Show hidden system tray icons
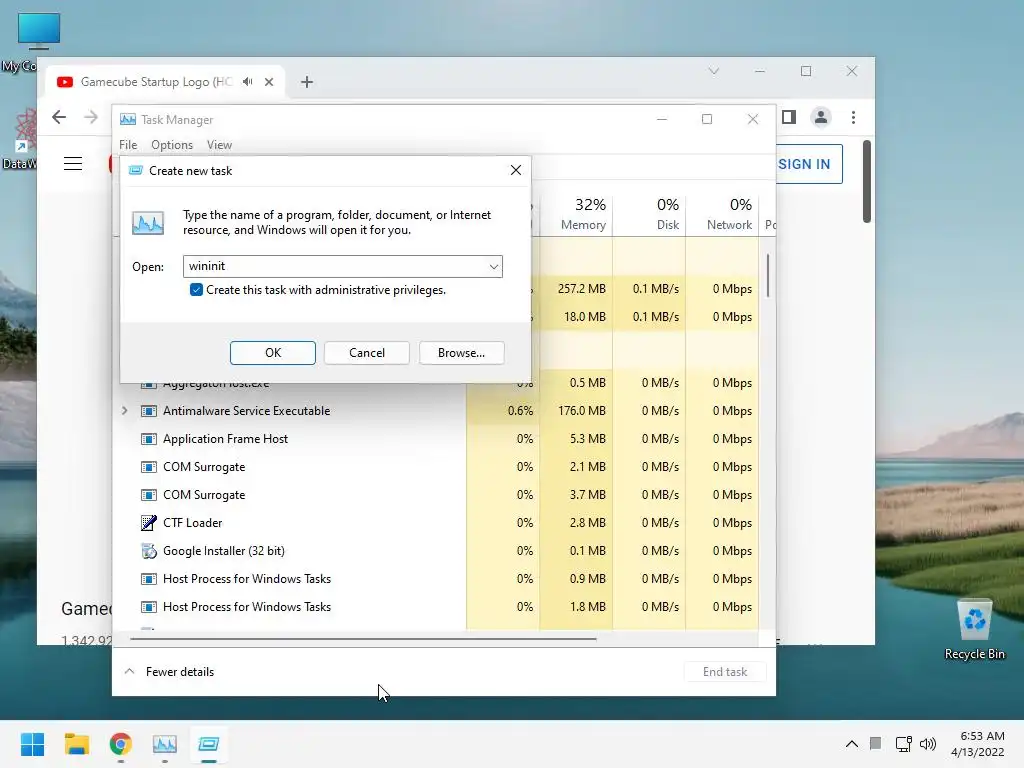 pos(852,744)
